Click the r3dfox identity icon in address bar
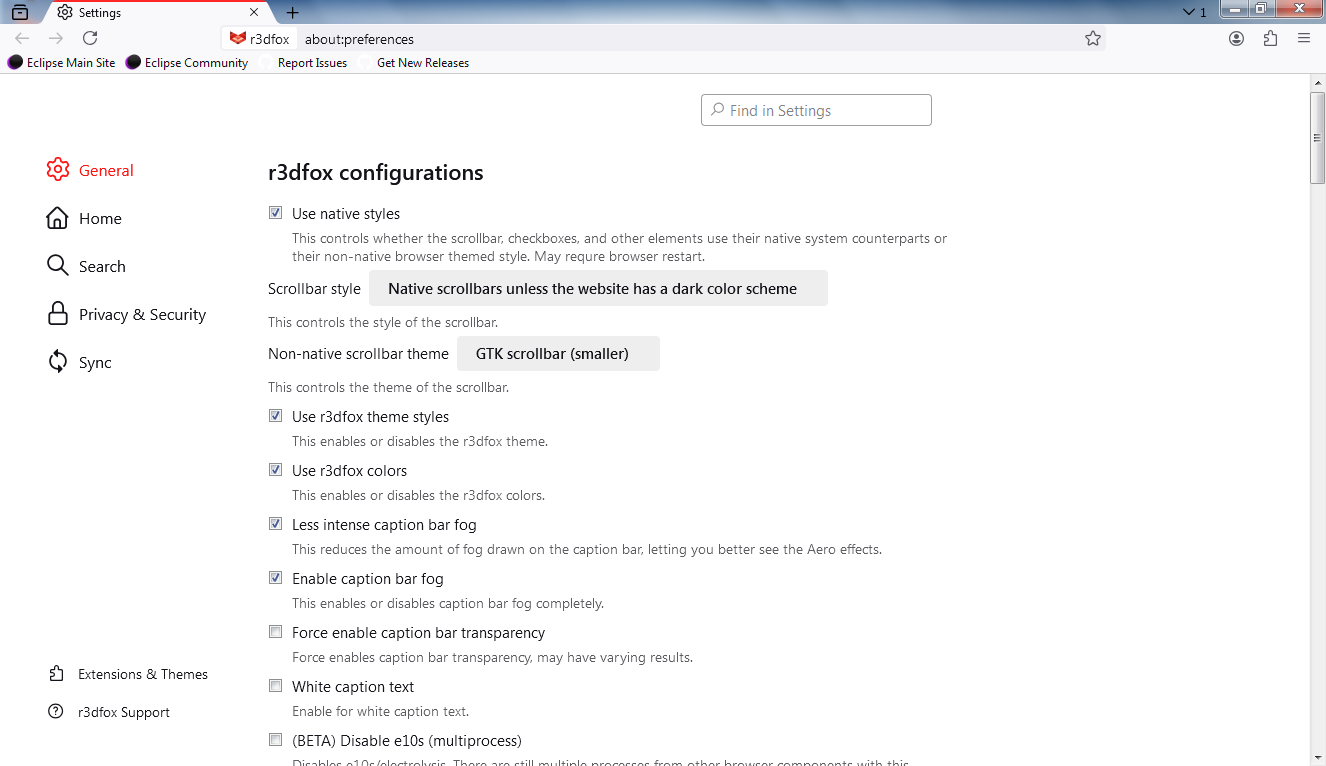The width and height of the screenshot is (1326, 766). 259,39
